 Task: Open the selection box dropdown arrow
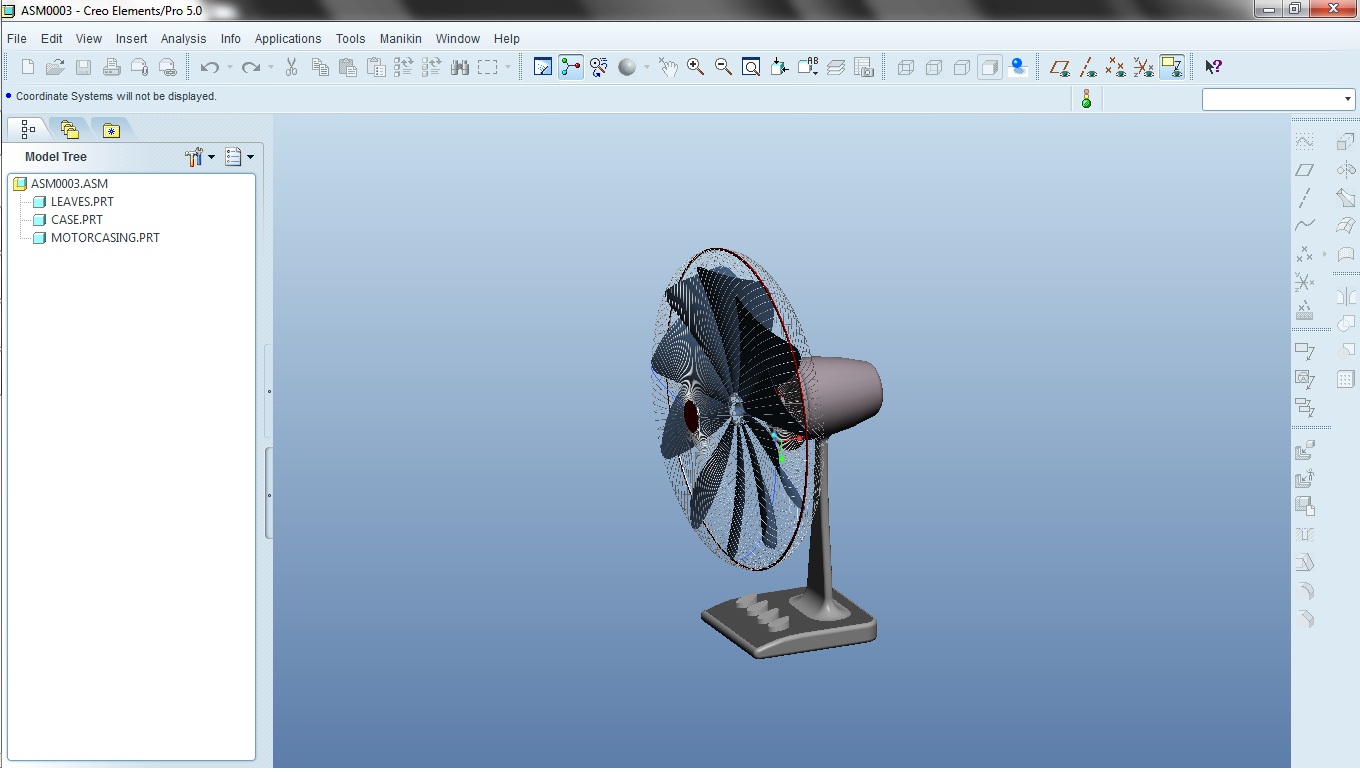pyautogui.click(x=507, y=67)
